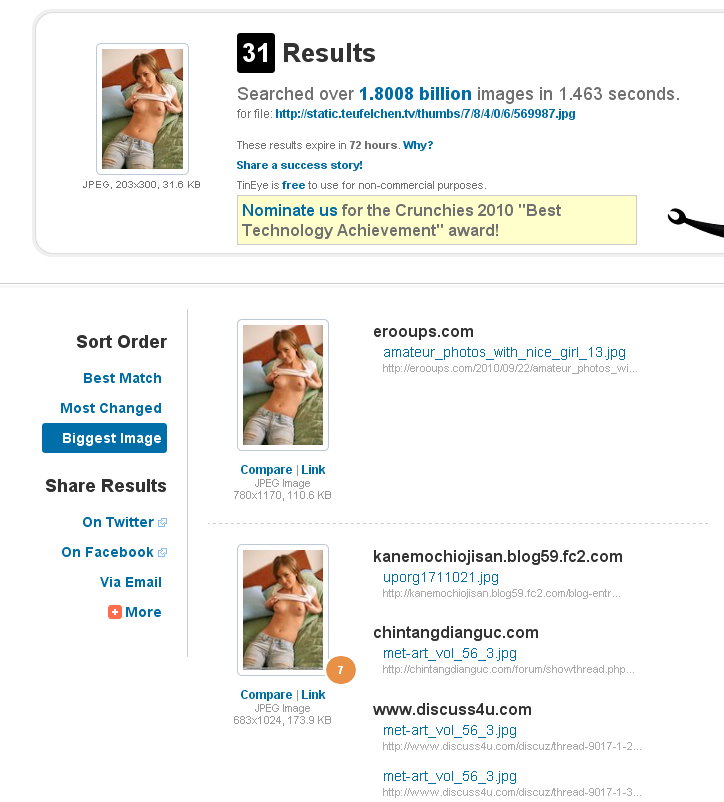The width and height of the screenshot is (724, 802).
Task: Select the Biggest Image sort option
Action: click(104, 438)
